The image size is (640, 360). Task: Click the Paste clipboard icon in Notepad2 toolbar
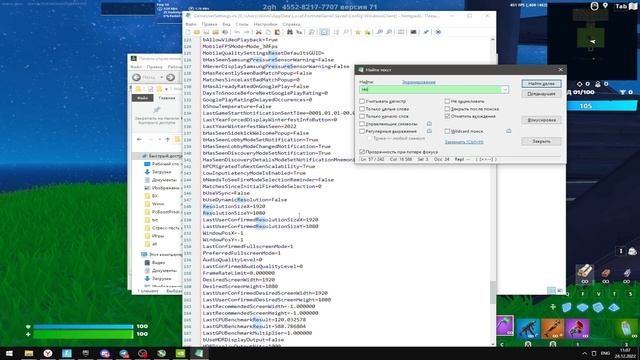point(277,32)
